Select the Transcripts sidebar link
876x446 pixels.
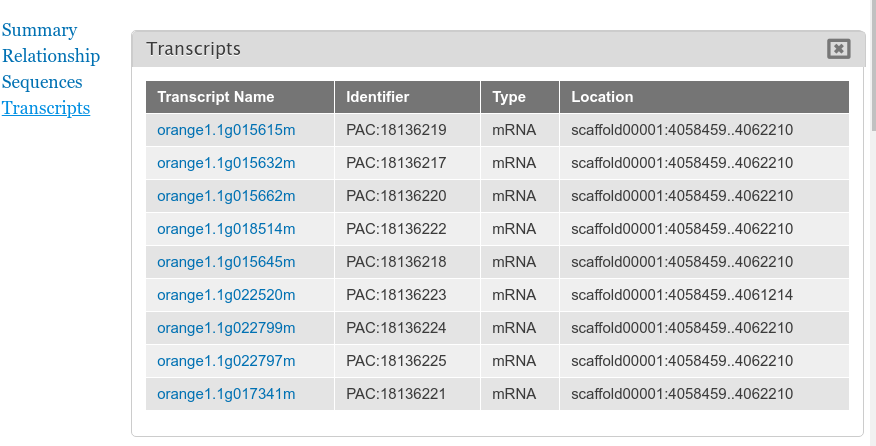coord(46,107)
